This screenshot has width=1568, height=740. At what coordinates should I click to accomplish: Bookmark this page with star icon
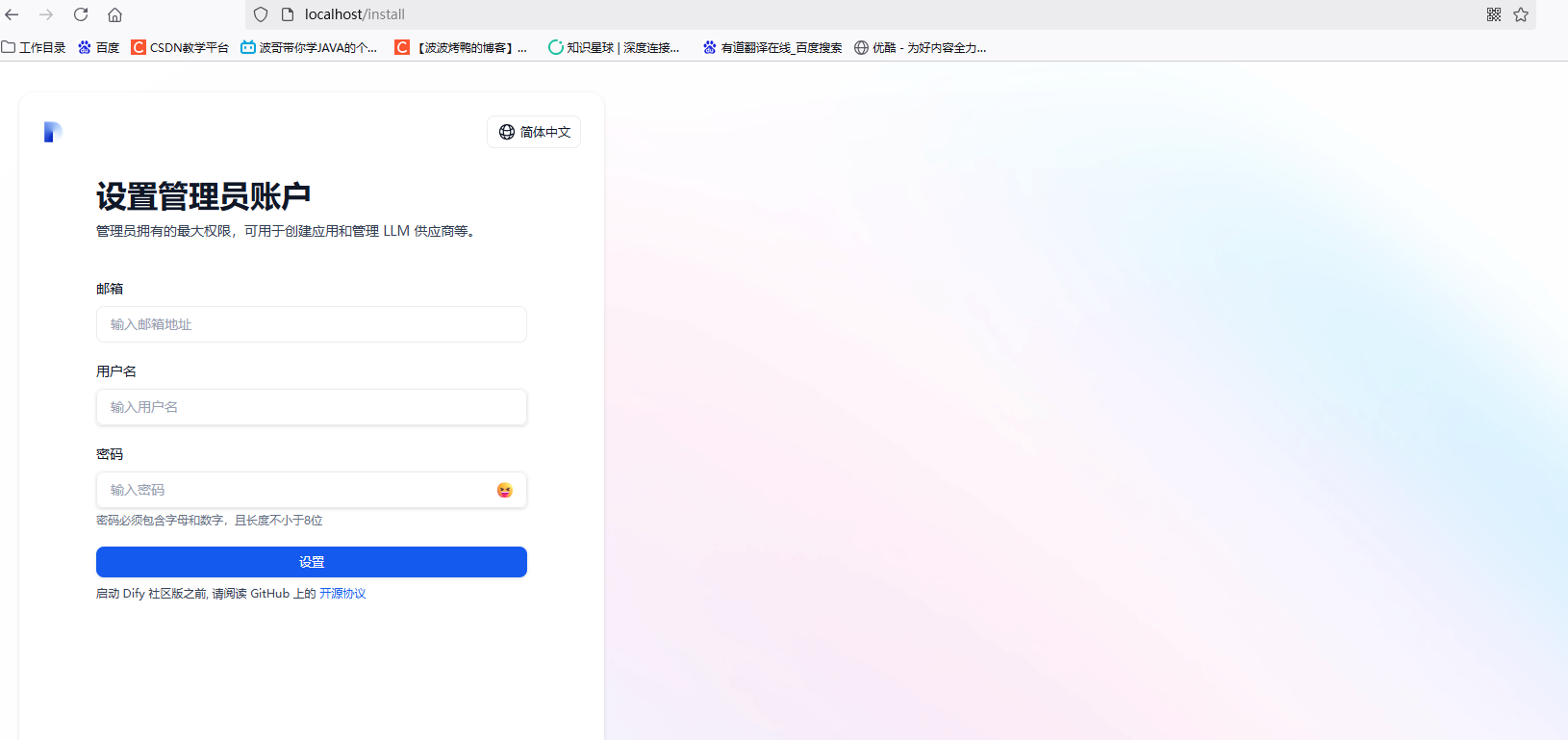click(1521, 14)
